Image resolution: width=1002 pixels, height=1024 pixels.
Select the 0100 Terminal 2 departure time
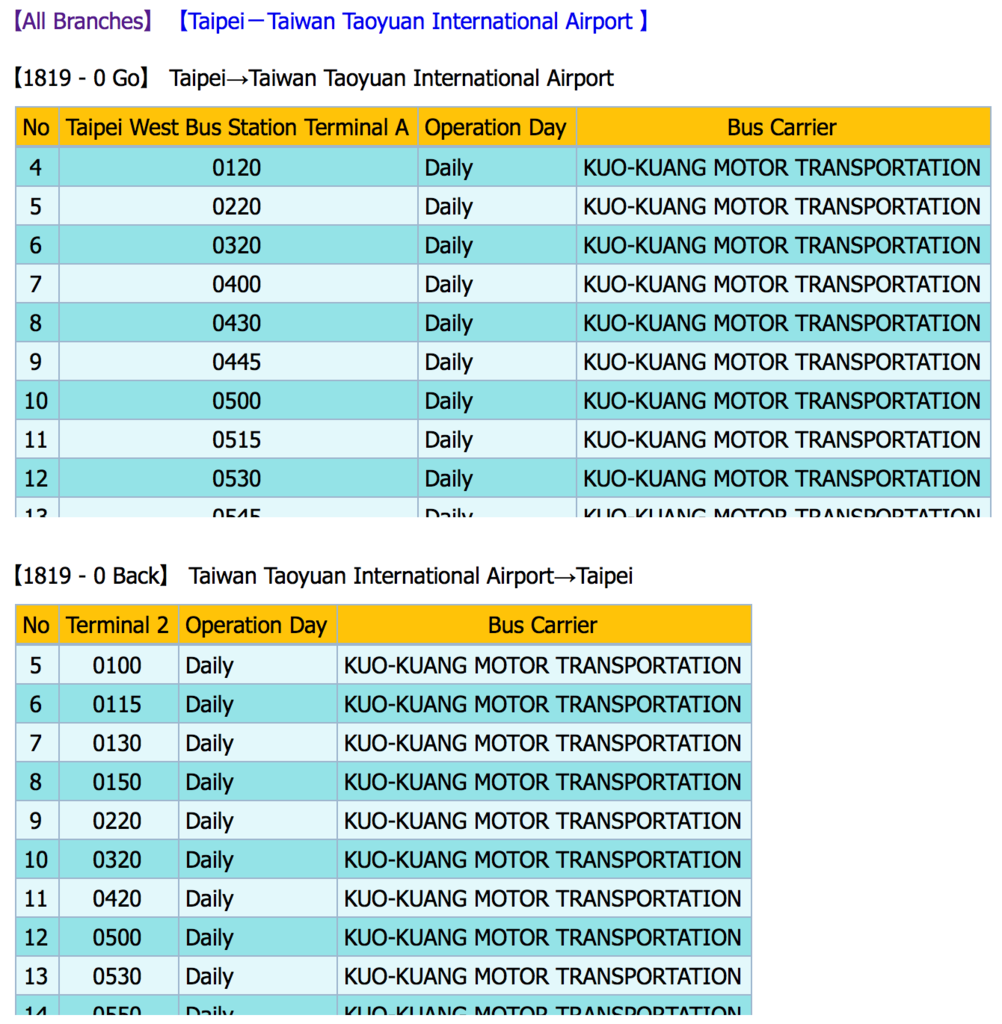click(117, 665)
